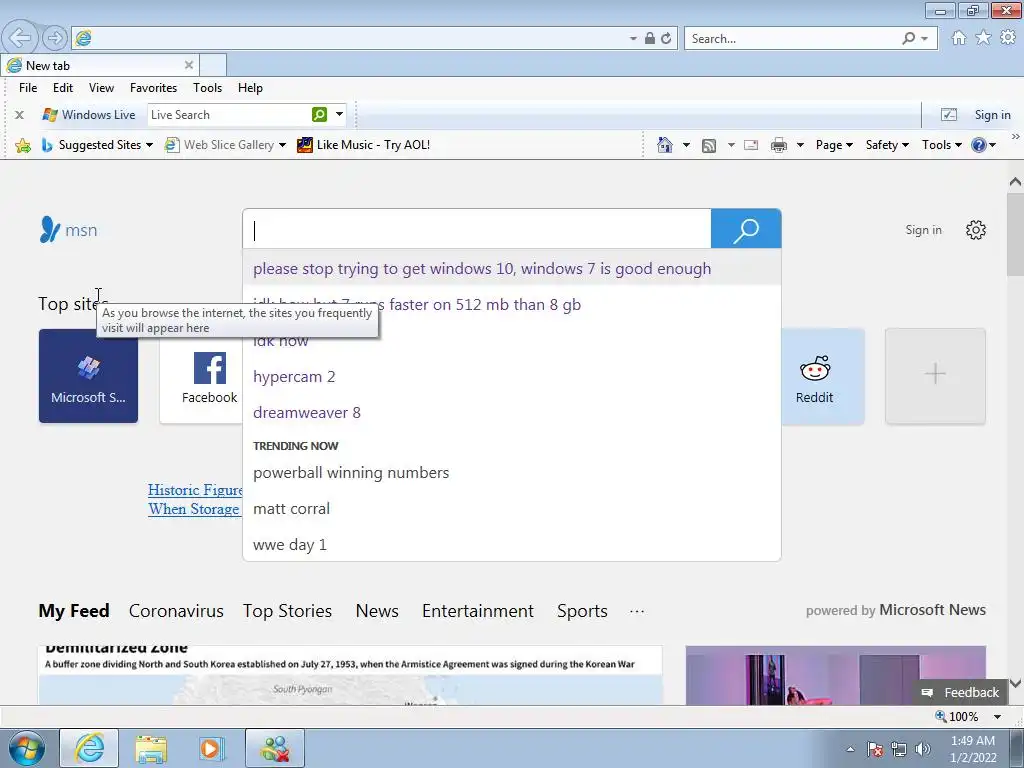This screenshot has height=768, width=1024.
Task: Click the Windows Live toolbar Sign in
Action: pyautogui.click(x=993, y=115)
